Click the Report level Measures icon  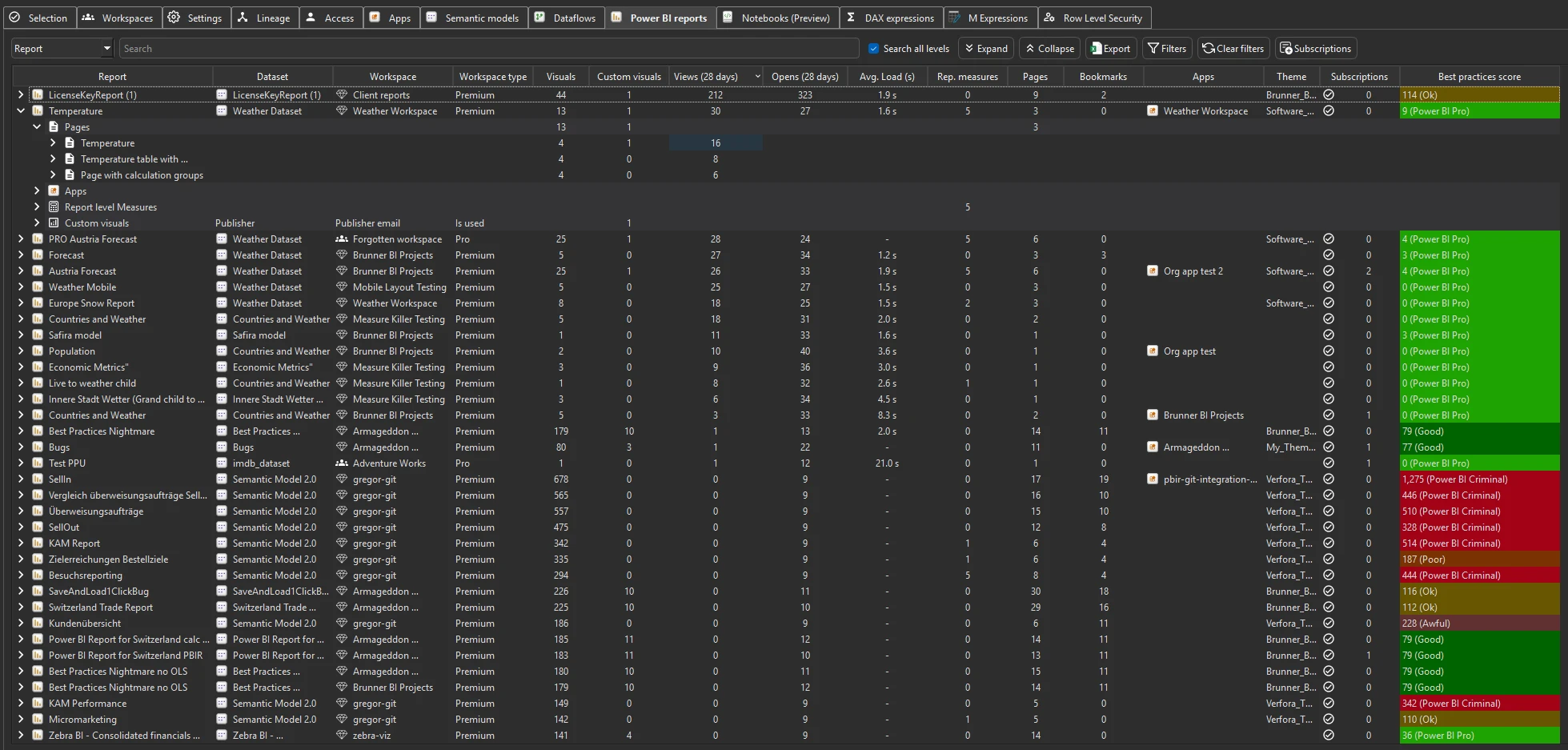(x=54, y=207)
